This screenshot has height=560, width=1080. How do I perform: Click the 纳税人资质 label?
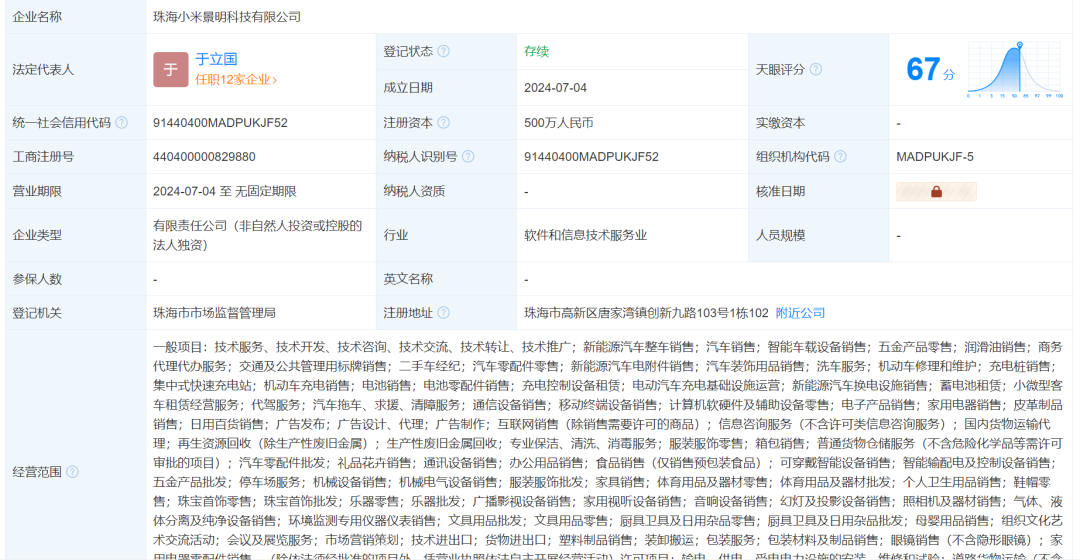415,191
